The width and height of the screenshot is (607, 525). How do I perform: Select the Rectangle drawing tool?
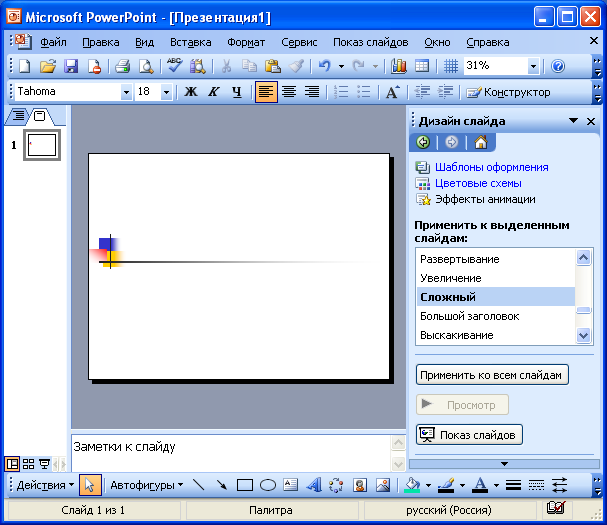[x=245, y=485]
